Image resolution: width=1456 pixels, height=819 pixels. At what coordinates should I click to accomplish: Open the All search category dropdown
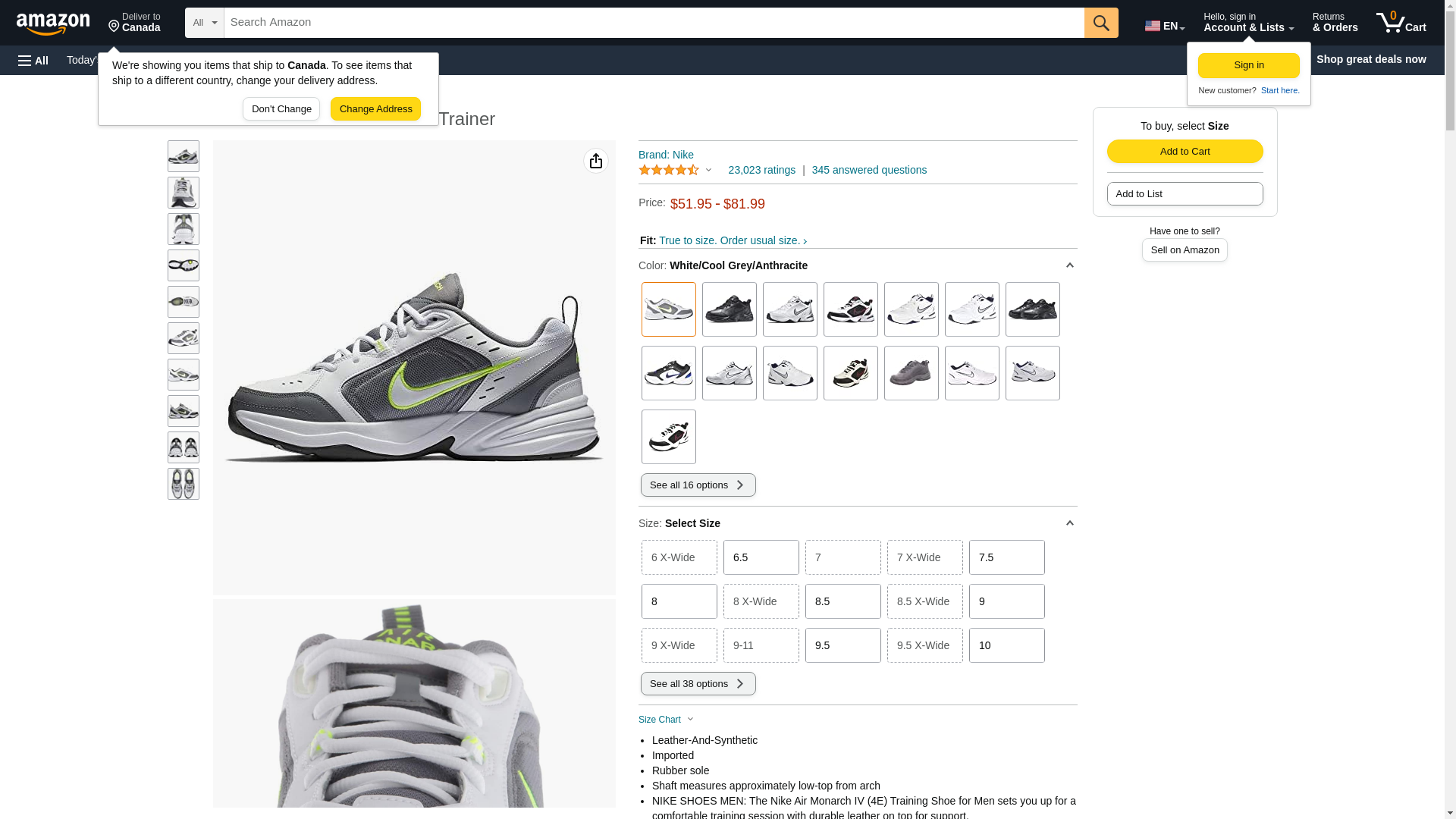click(204, 23)
